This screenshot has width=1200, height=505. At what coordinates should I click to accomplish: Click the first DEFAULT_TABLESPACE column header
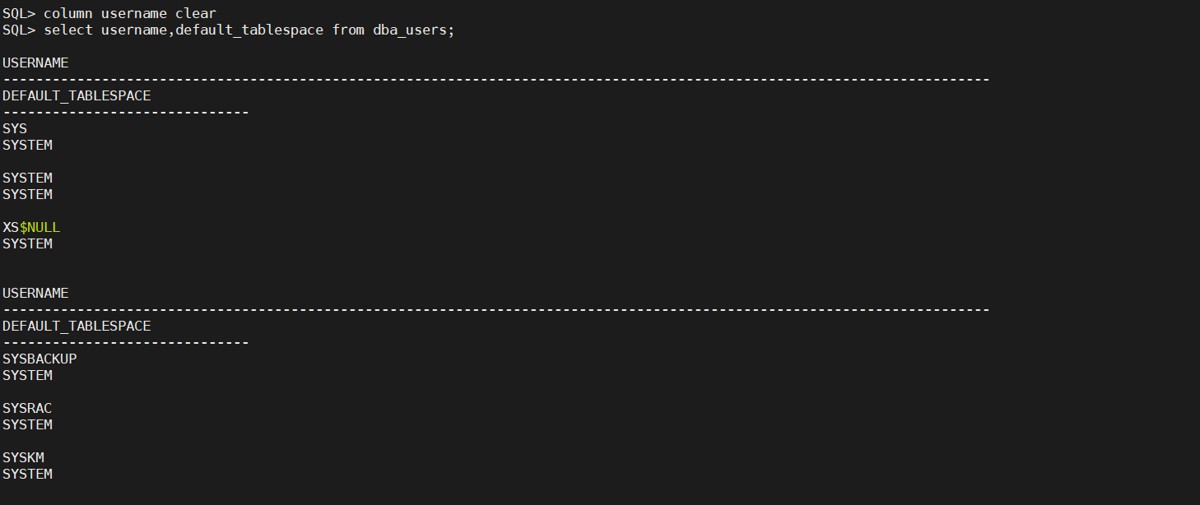[76, 95]
